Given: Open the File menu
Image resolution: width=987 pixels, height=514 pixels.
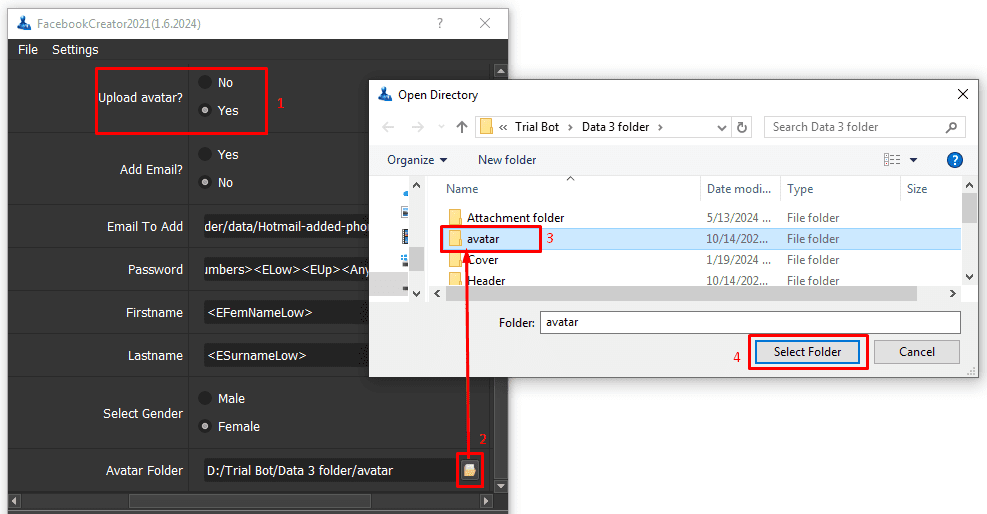Looking at the screenshot, I should pyautogui.click(x=28, y=49).
